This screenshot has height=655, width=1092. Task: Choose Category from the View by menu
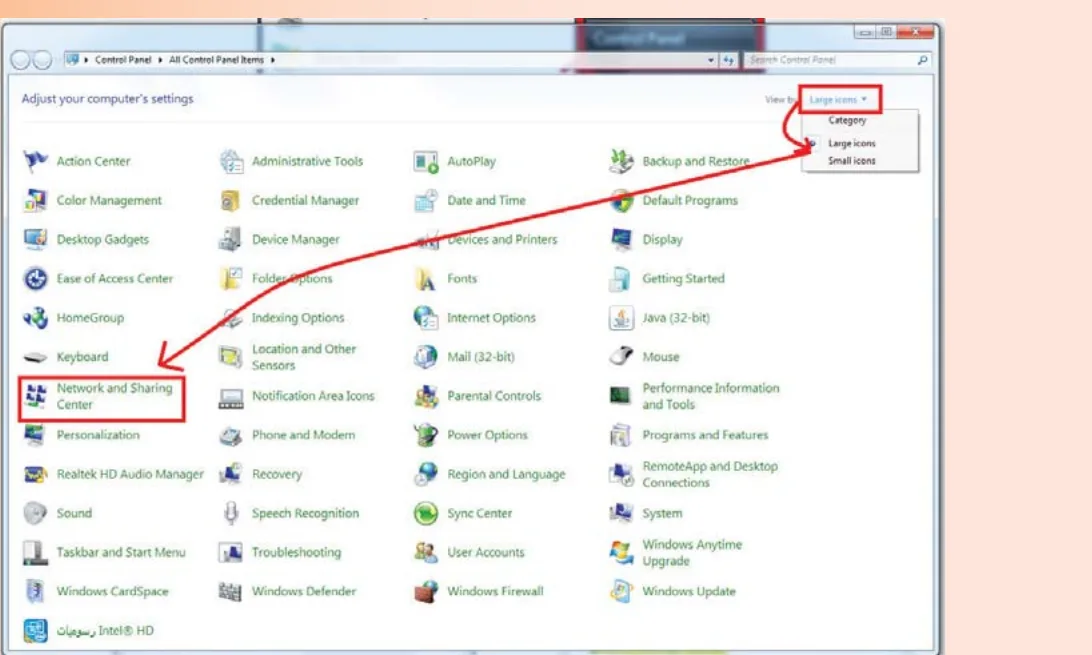(847, 120)
